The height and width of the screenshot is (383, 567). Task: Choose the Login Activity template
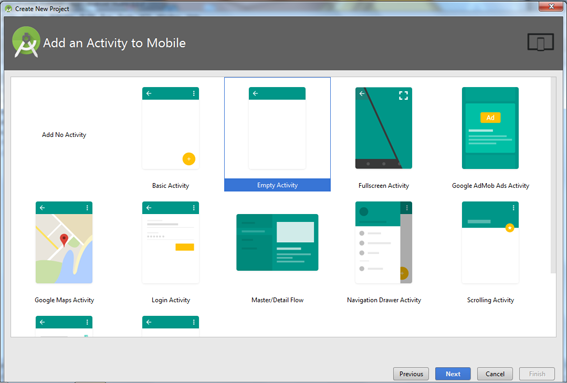170,242
